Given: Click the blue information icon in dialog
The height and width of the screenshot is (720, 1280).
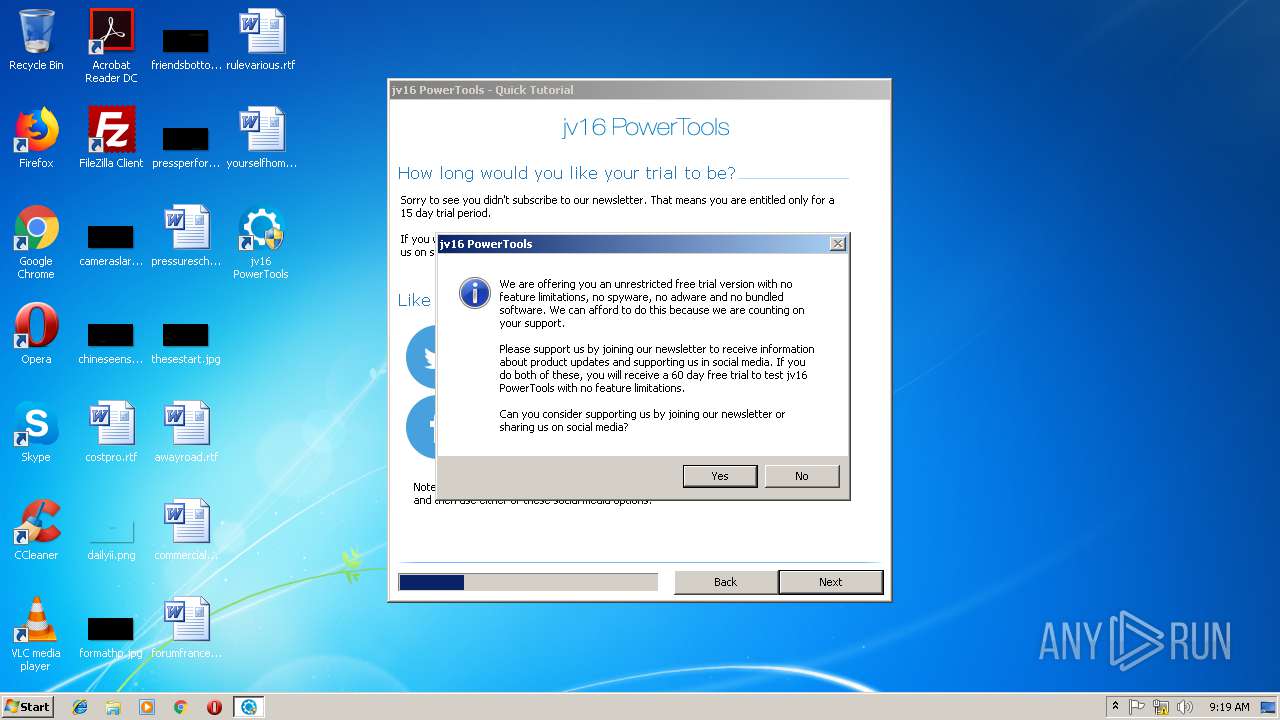Looking at the screenshot, I should pyautogui.click(x=474, y=293).
